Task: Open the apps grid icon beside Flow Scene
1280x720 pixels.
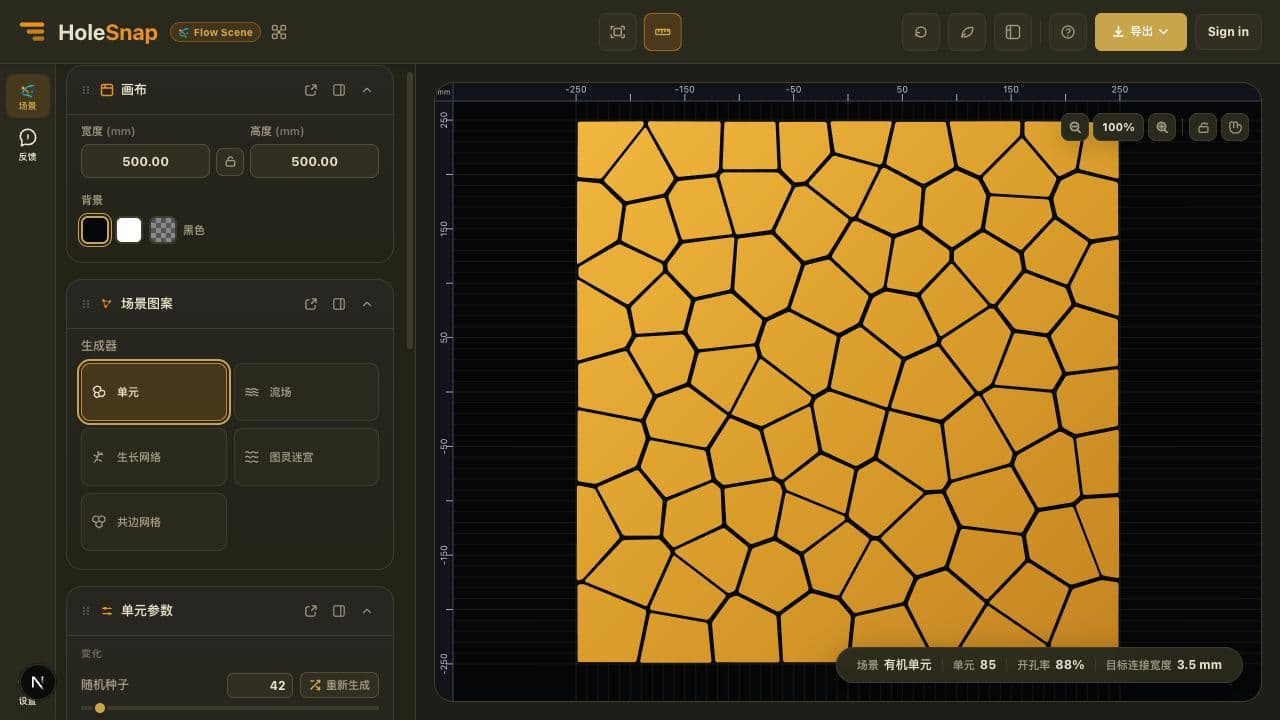Action: 279,32
